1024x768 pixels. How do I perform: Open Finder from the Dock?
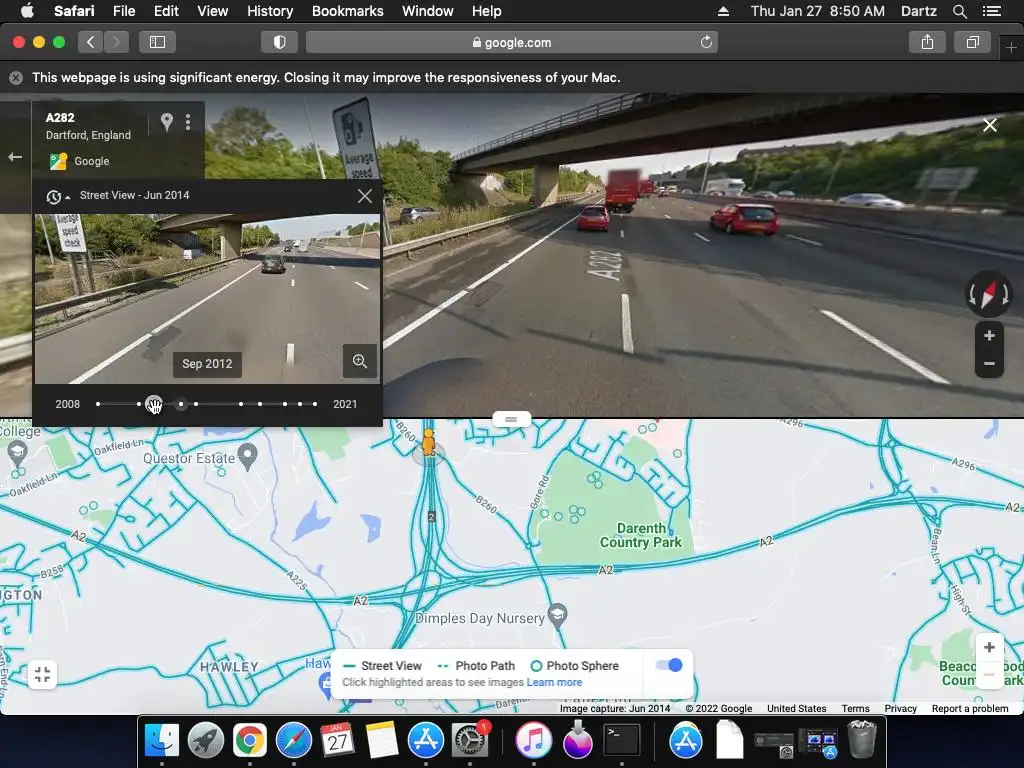click(161, 741)
